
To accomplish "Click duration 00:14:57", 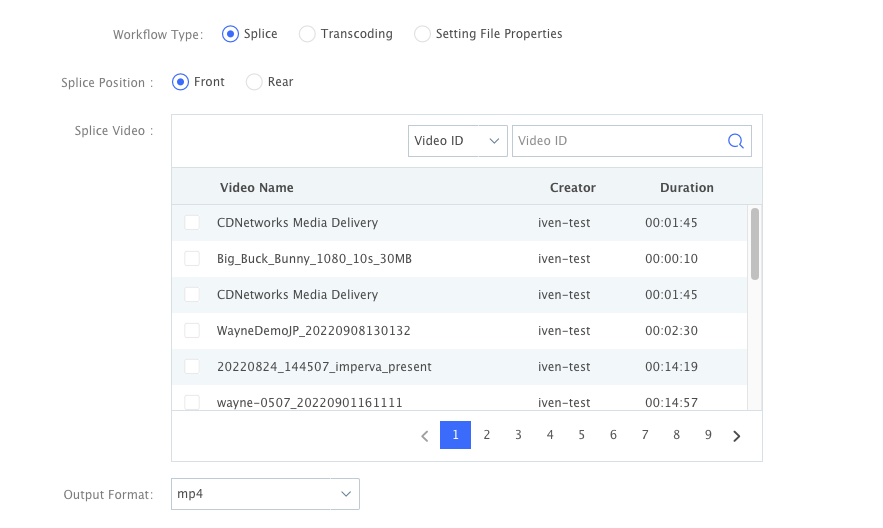I will tap(671, 403).
